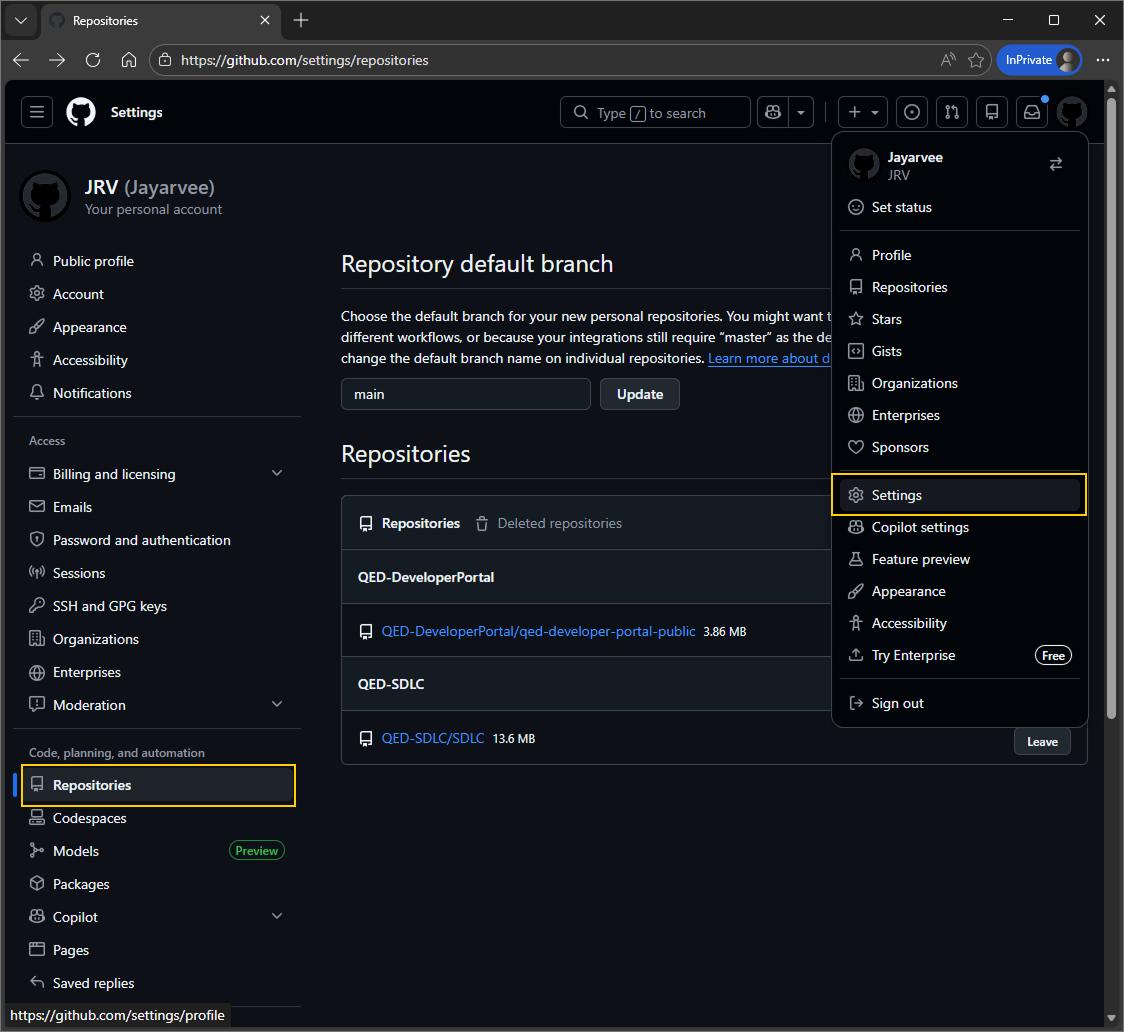Expand the Copilot sidebar section

[277, 917]
